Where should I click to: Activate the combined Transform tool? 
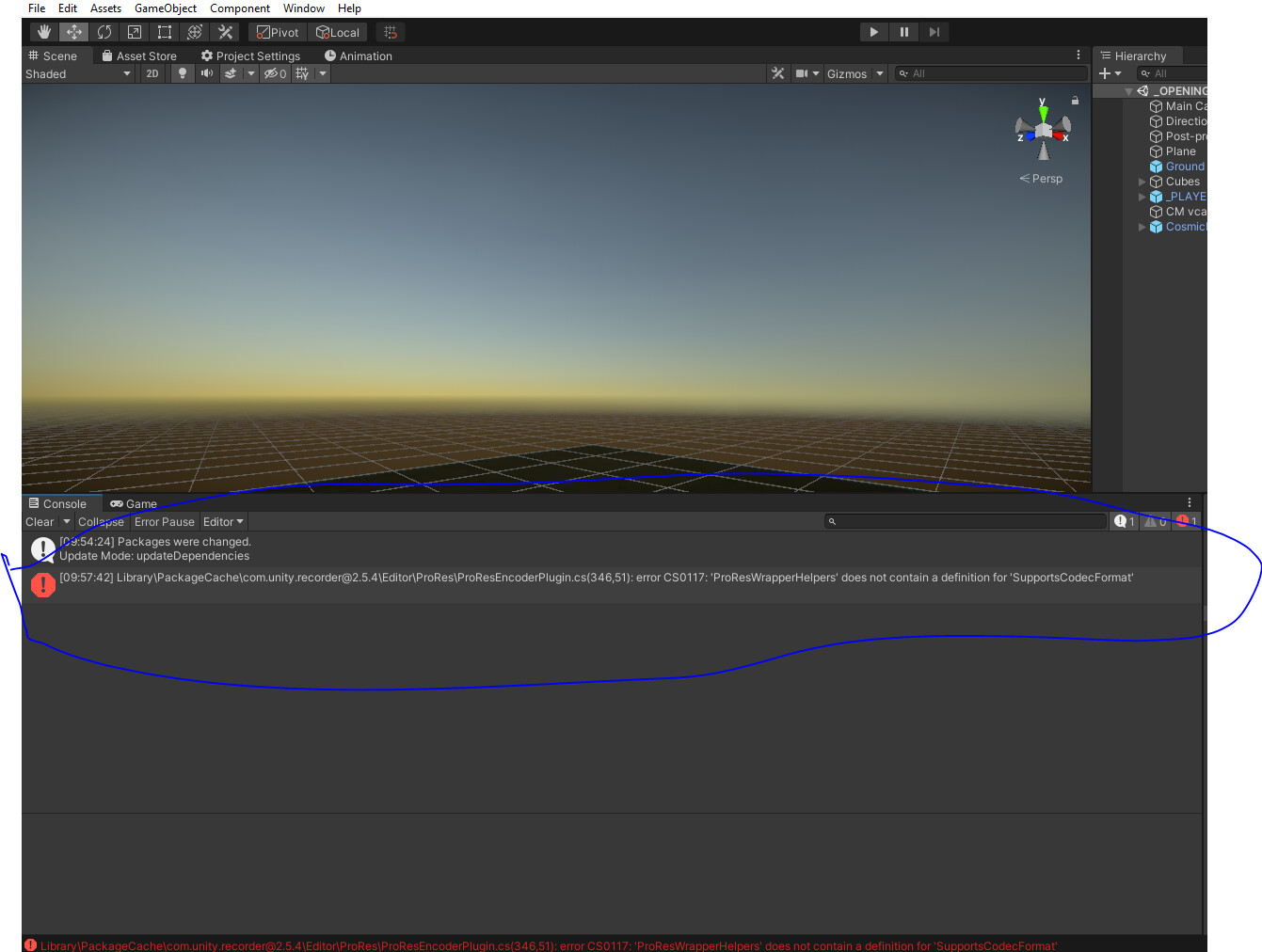pos(194,31)
